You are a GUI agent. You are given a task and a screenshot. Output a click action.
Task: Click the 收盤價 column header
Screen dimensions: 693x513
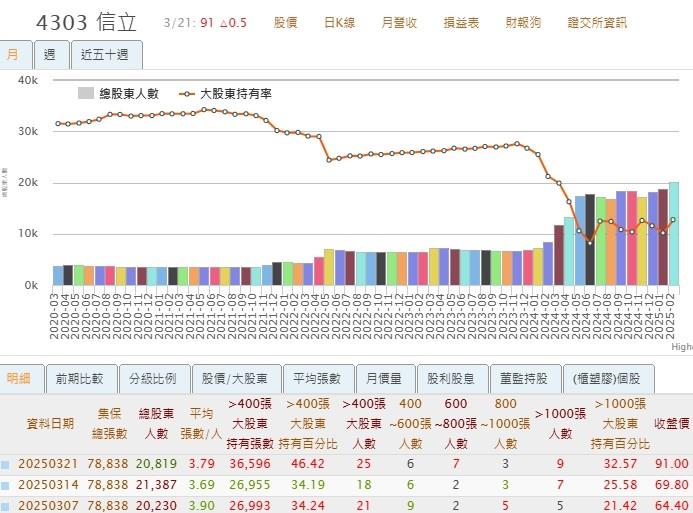671,423
